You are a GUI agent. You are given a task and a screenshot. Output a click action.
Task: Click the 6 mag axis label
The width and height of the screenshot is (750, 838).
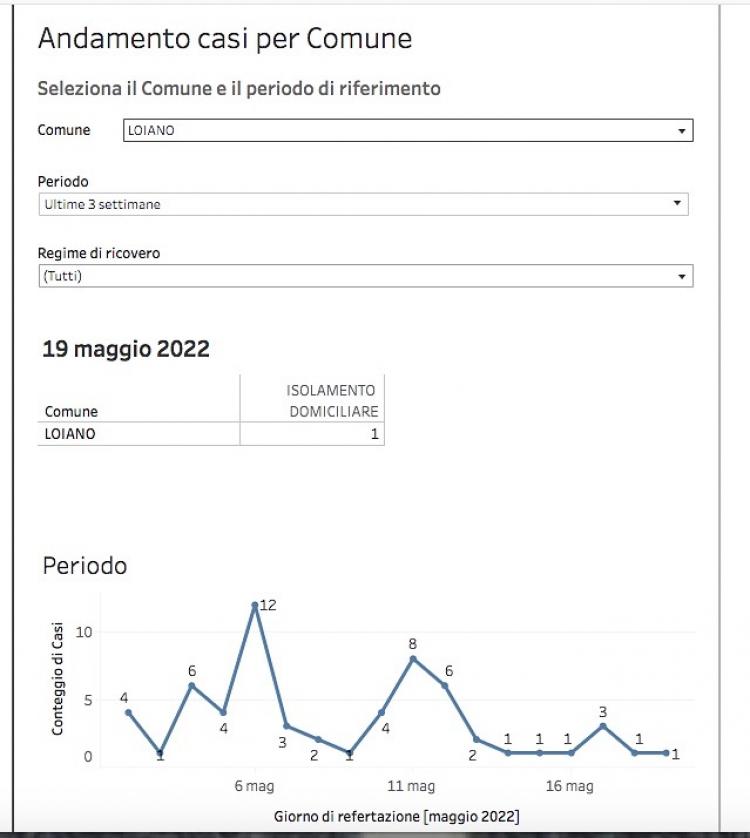254,786
